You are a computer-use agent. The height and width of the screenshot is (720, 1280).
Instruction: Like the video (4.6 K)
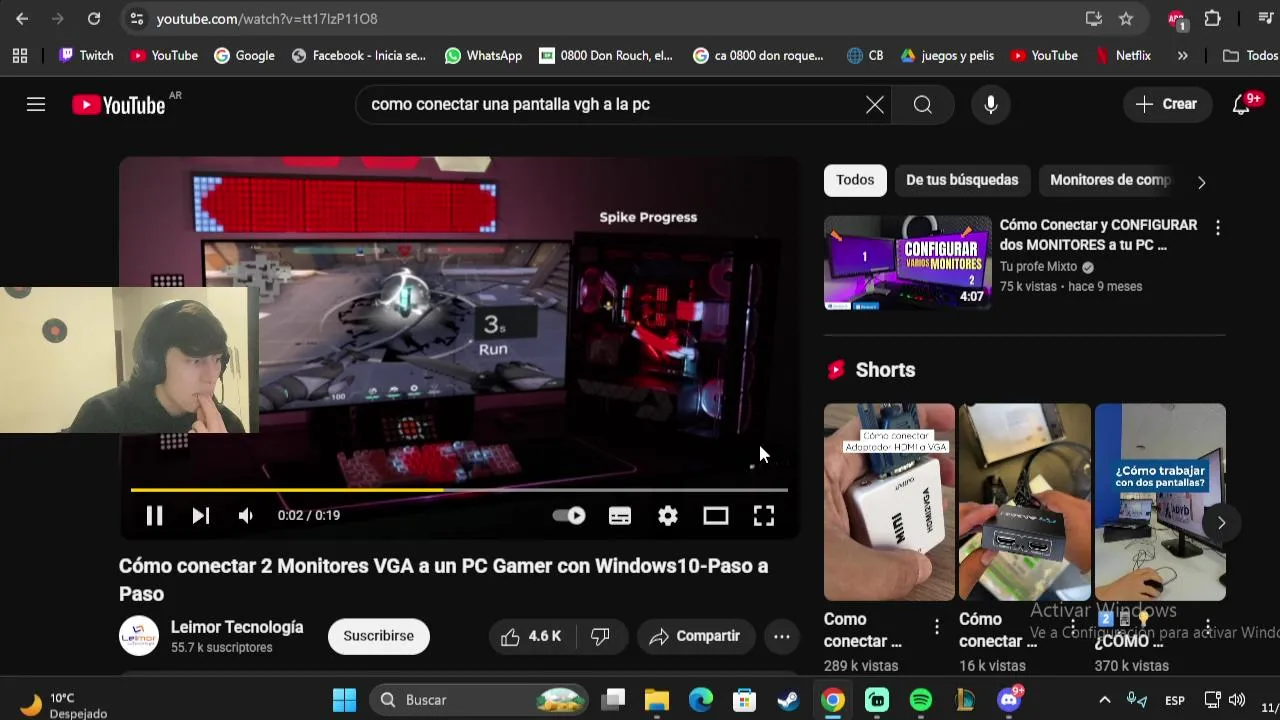(x=532, y=636)
